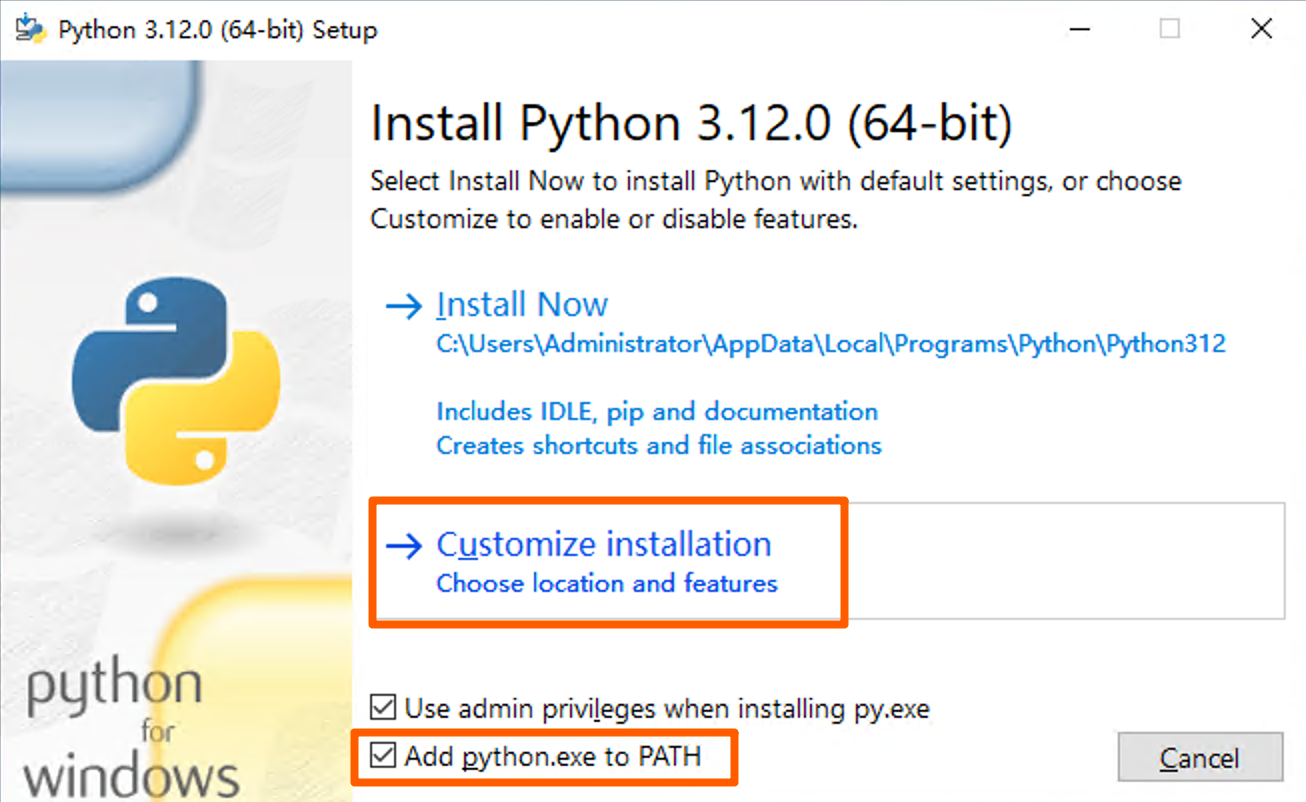Viewport: 1306px width, 802px height.
Task: Click the blue and yellow Python logo
Action: (x=176, y=375)
